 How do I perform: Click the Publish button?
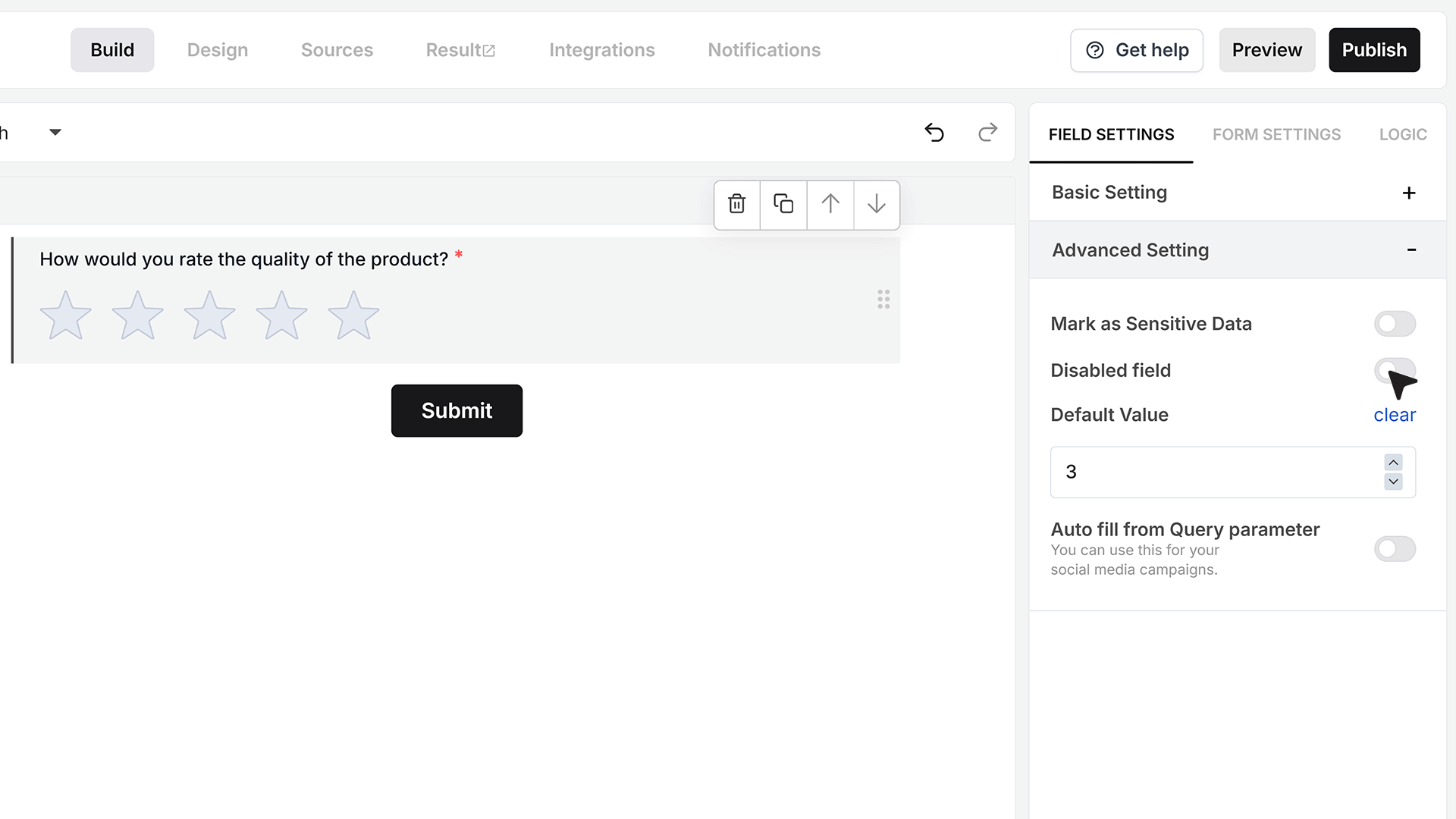pos(1374,50)
